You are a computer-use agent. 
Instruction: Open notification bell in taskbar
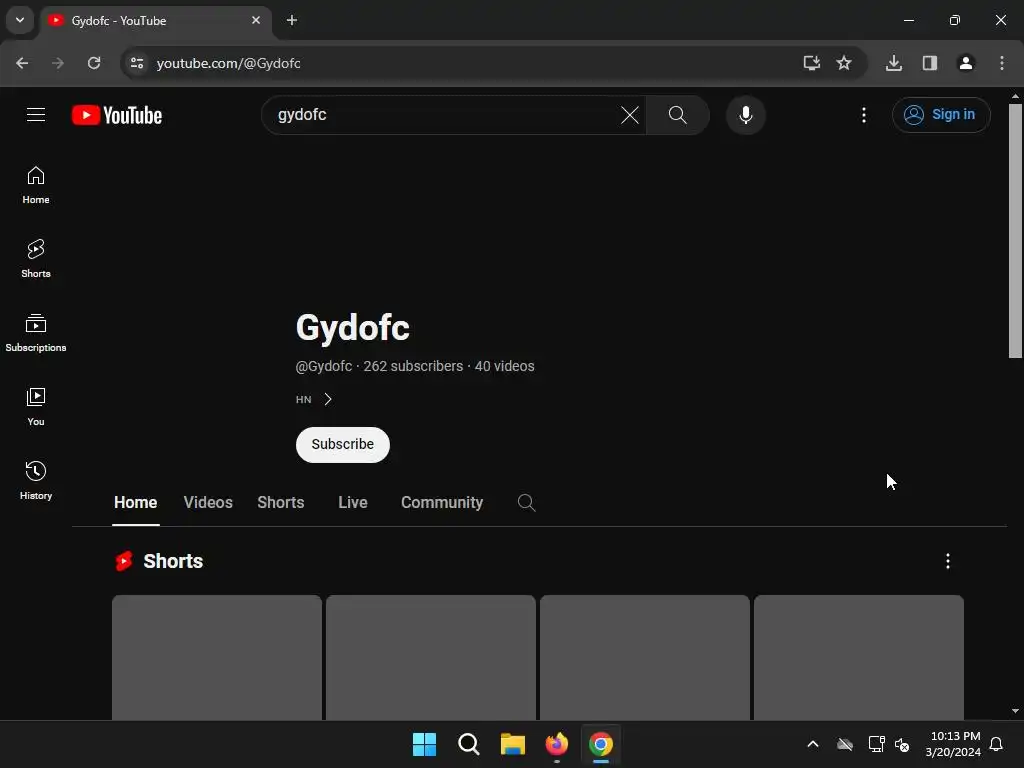click(x=997, y=744)
